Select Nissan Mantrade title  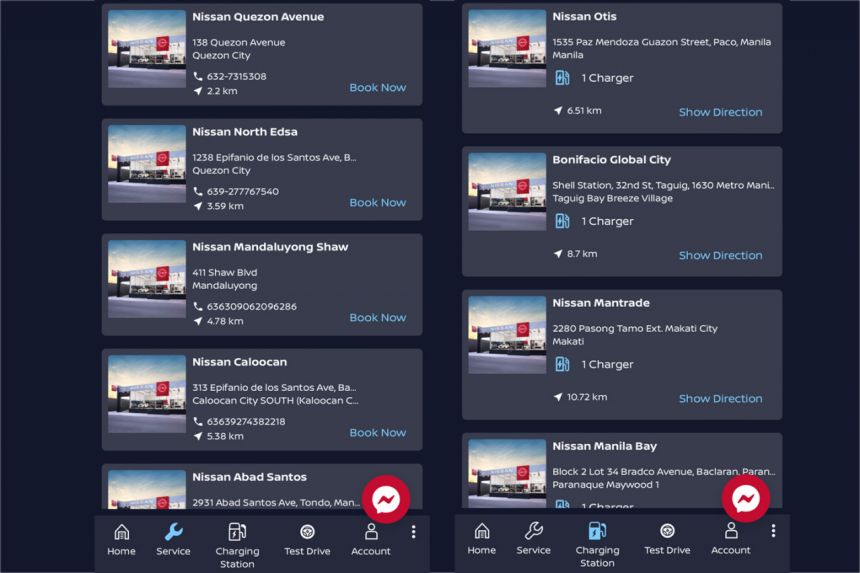601,303
